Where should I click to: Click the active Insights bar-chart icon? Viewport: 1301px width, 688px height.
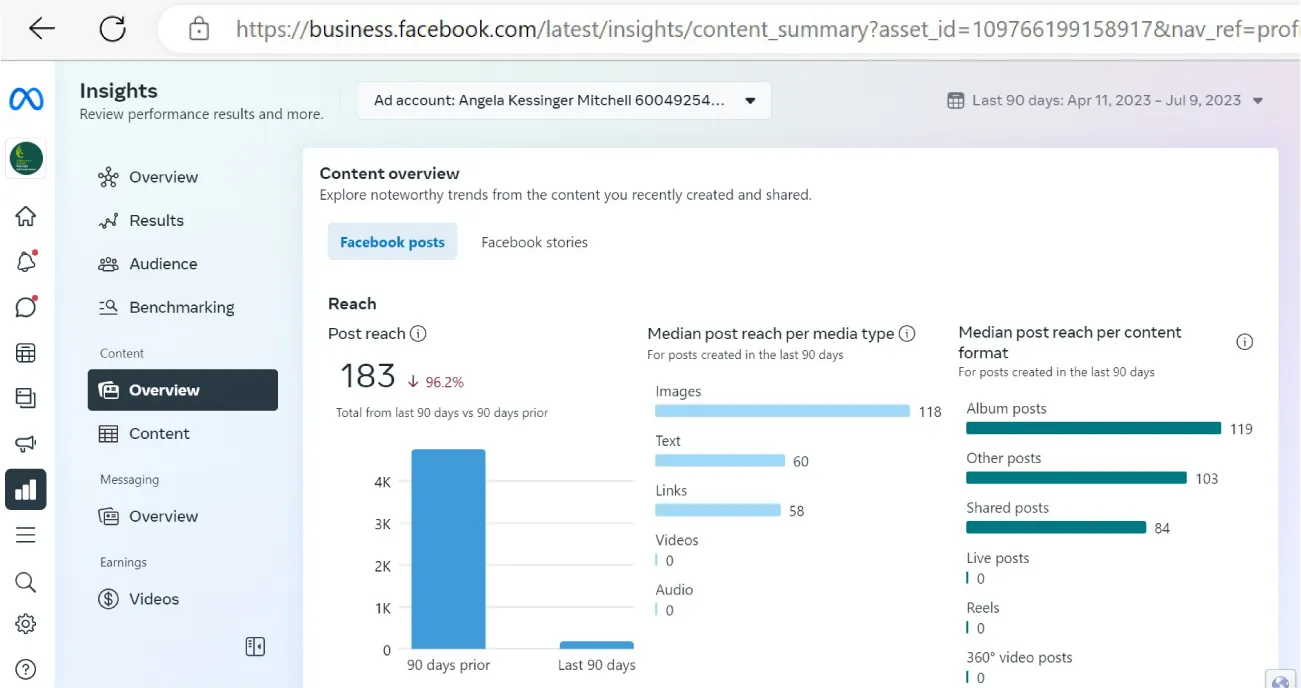[25, 489]
